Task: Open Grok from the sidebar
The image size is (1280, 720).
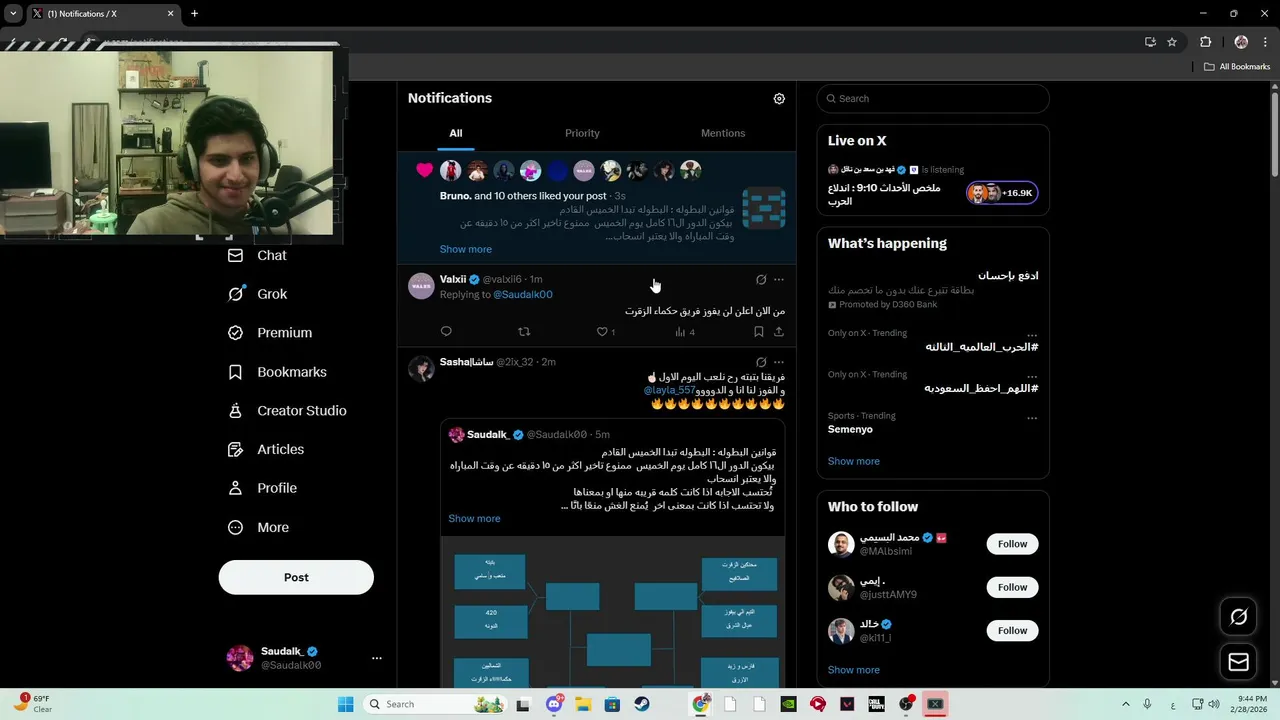Action: (258, 294)
